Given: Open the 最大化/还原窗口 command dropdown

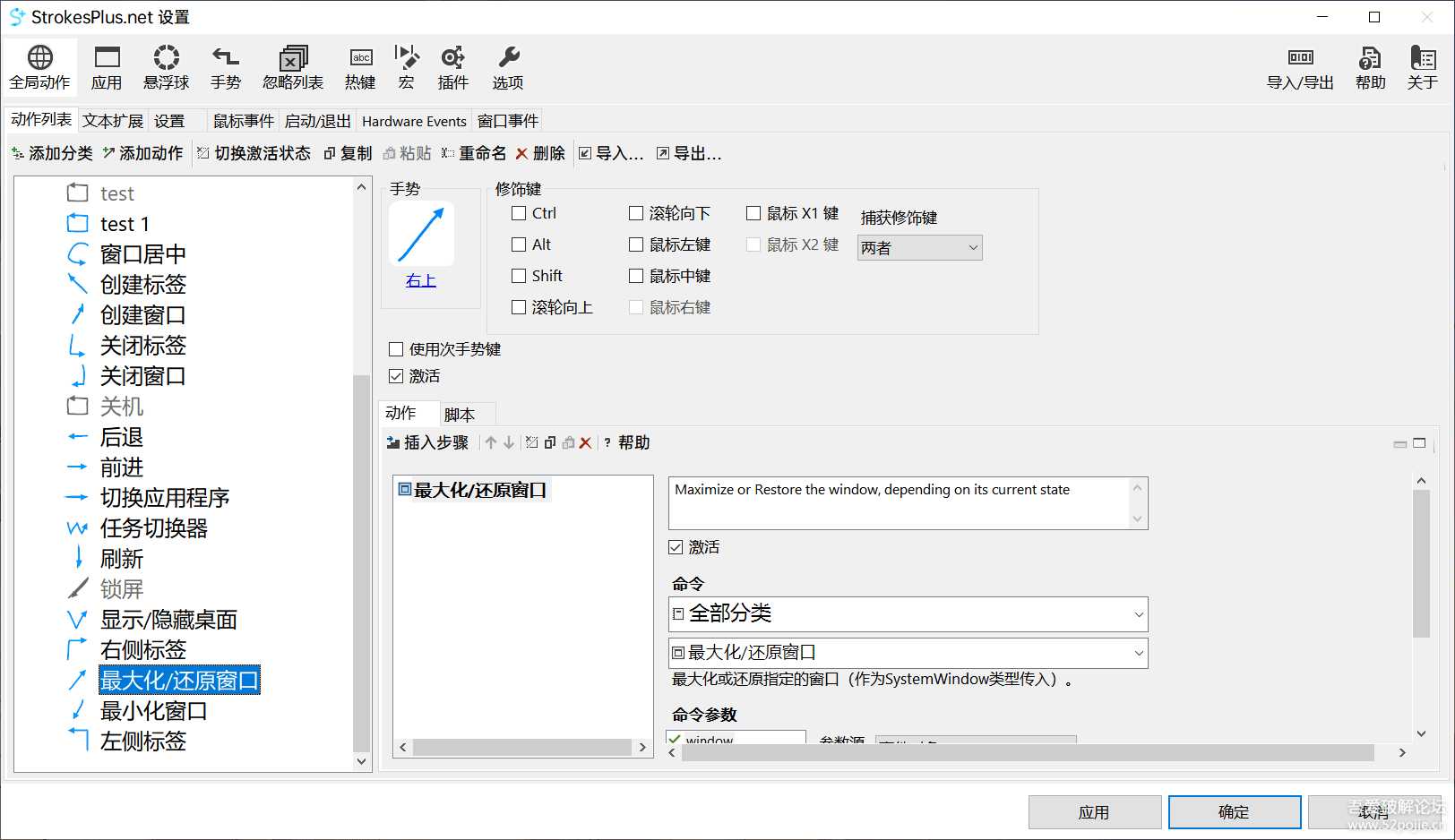Looking at the screenshot, I should click(907, 653).
